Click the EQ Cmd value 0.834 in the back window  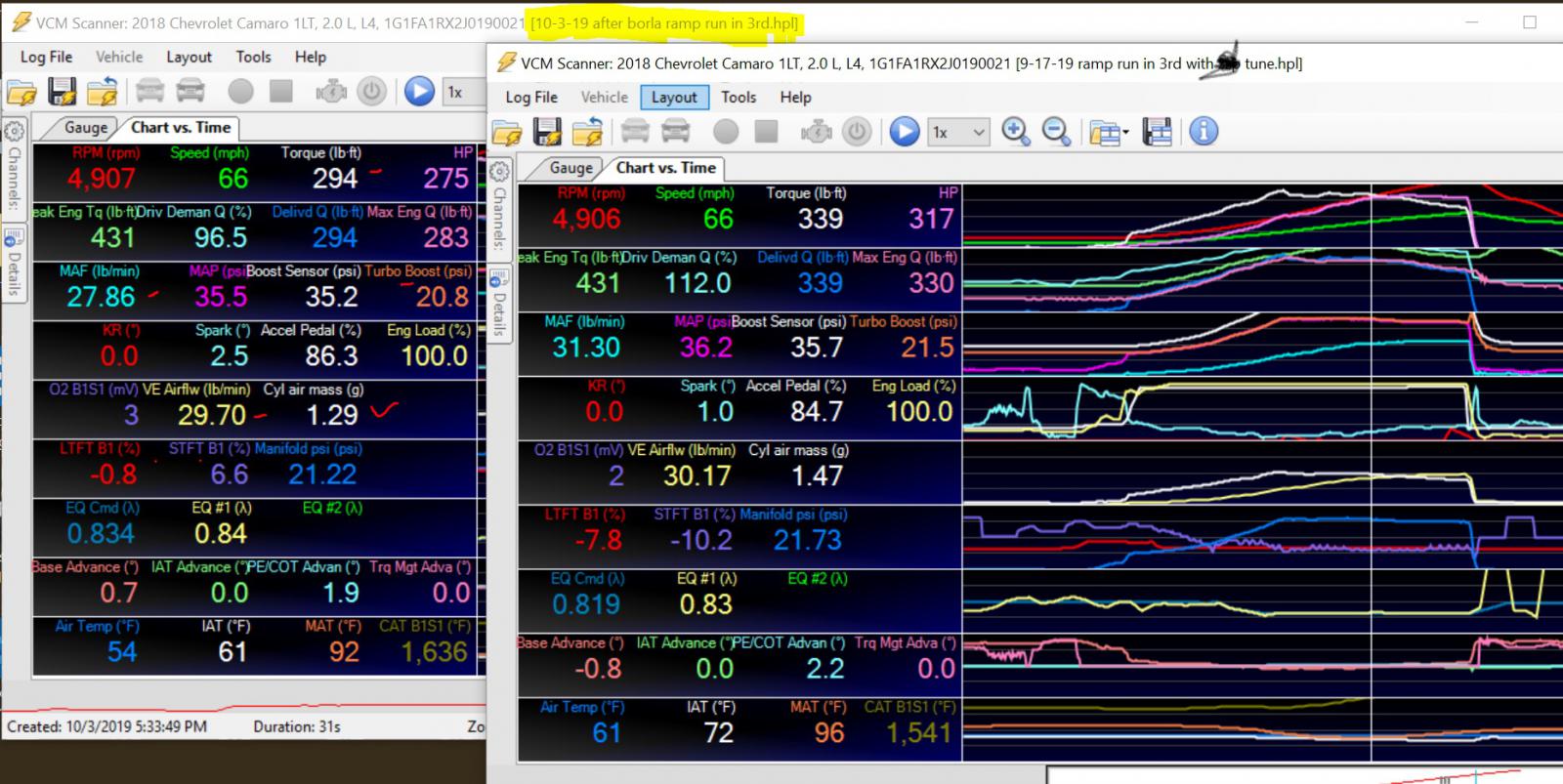101,534
